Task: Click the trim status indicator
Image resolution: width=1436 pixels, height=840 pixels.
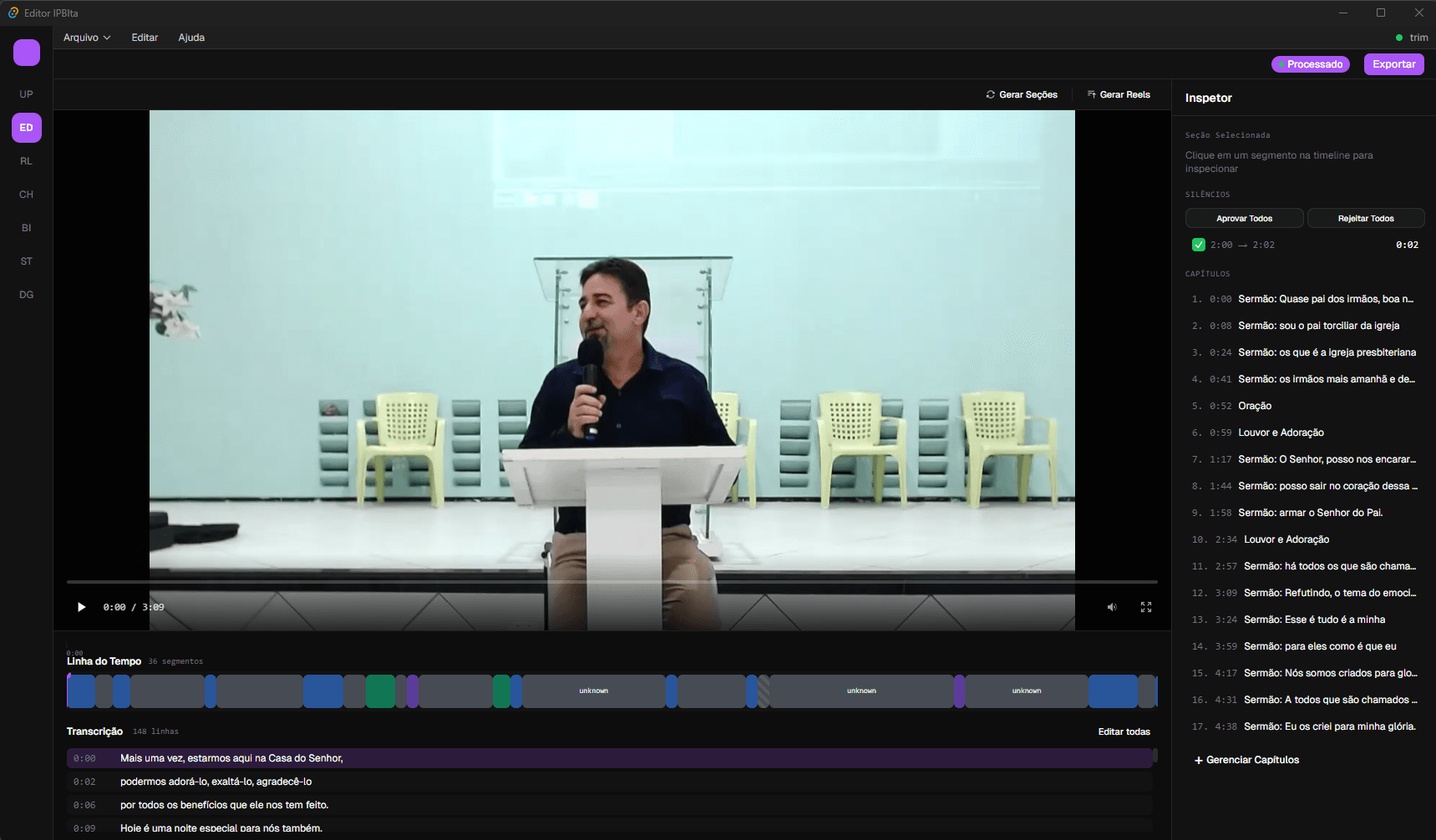Action: pyautogui.click(x=1412, y=38)
